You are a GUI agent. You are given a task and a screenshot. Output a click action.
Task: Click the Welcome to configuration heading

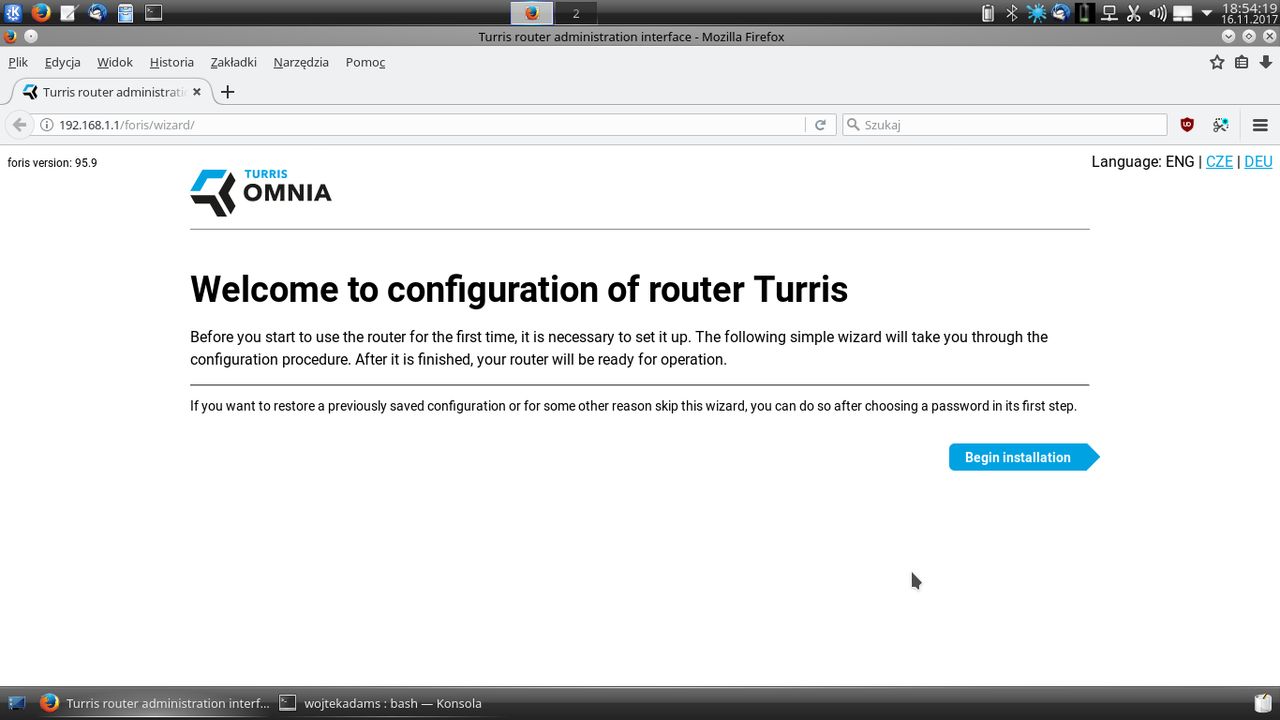pos(519,289)
